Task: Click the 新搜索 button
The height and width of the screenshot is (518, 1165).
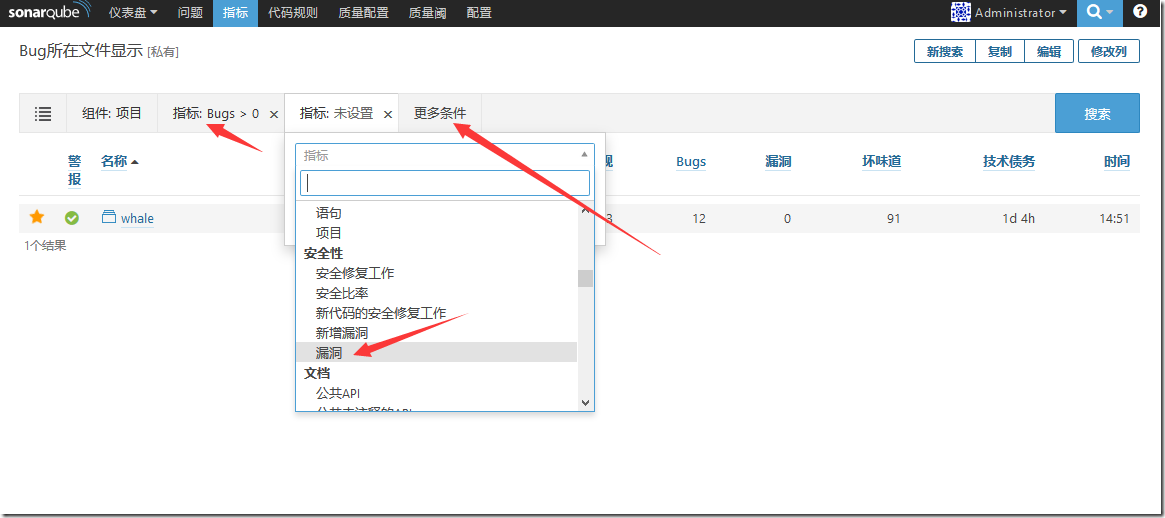Action: (944, 52)
